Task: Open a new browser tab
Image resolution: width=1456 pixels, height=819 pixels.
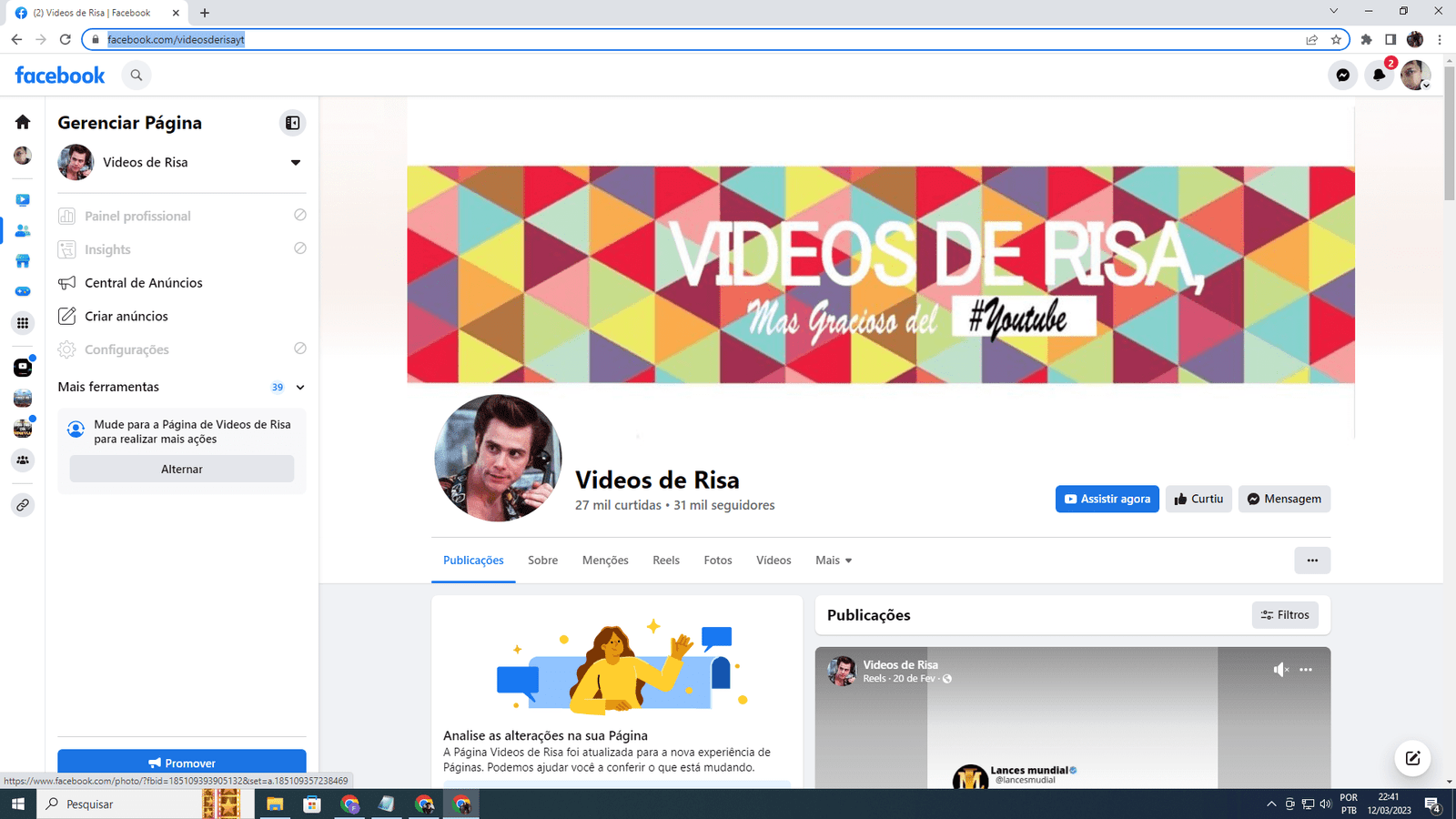Action: tap(205, 13)
